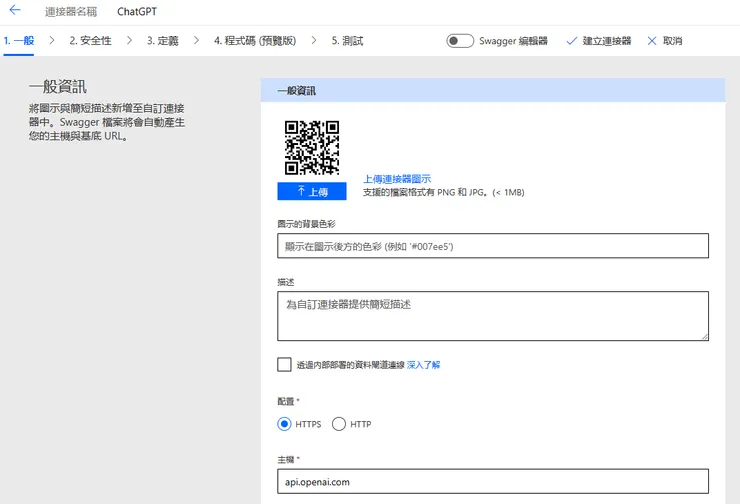Open the 深入了解 link
The width and height of the screenshot is (740, 504).
[x=423, y=365]
